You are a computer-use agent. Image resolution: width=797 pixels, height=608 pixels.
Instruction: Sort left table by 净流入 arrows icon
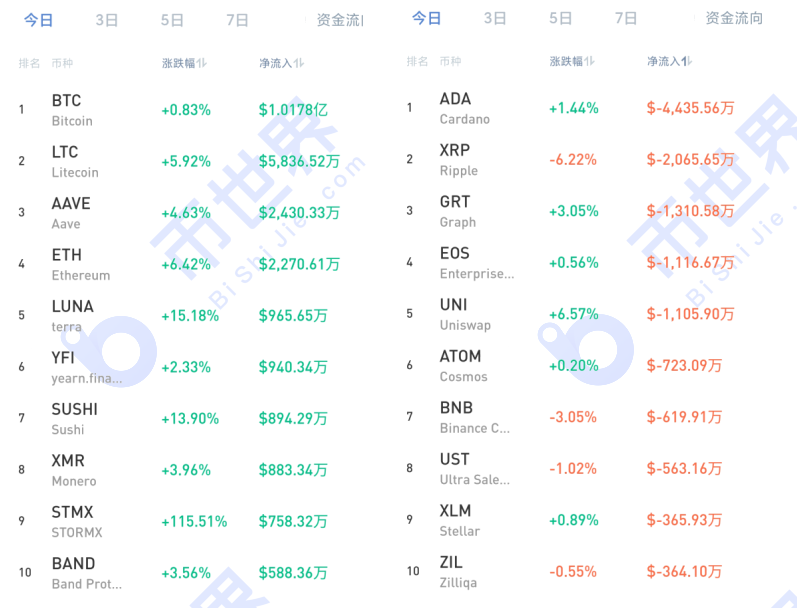(299, 63)
